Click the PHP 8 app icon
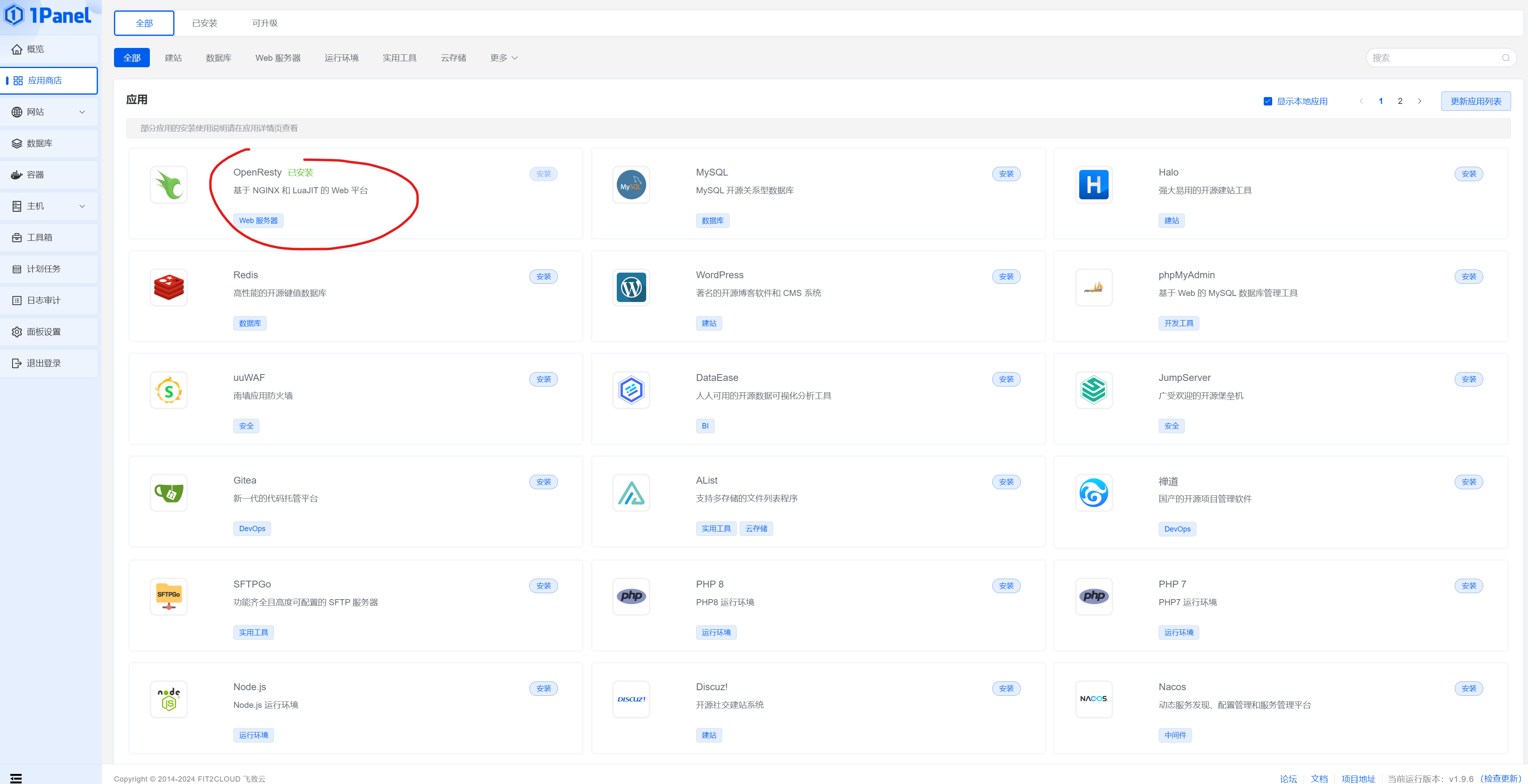The width and height of the screenshot is (1528, 784). pos(631,597)
